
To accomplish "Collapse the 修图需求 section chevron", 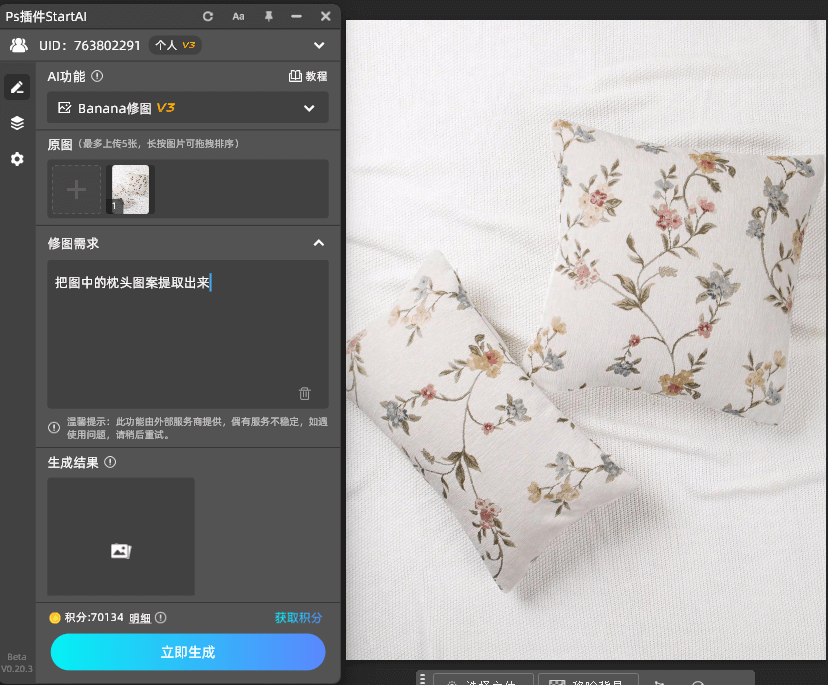I will pyautogui.click(x=318, y=242).
